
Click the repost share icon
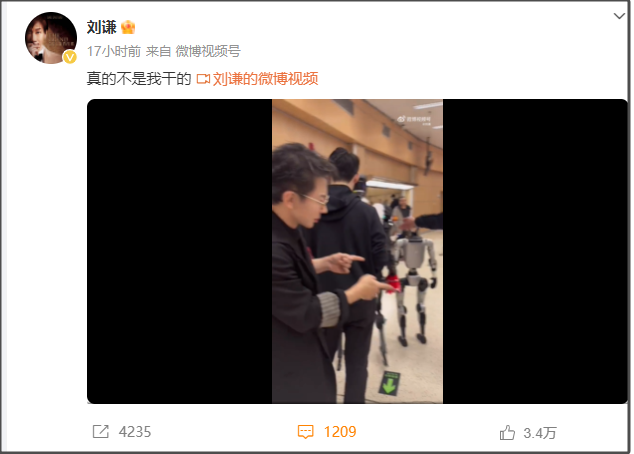coord(101,431)
